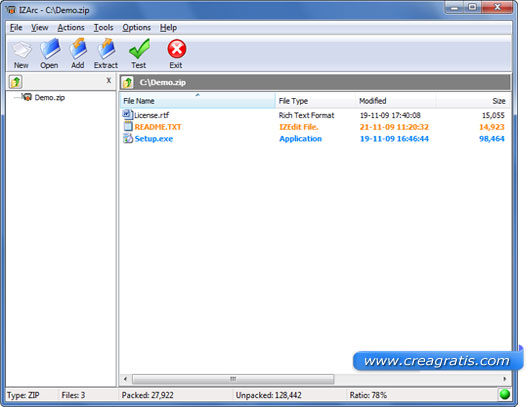Open the Help menu
The width and height of the screenshot is (530, 407).
(x=168, y=27)
